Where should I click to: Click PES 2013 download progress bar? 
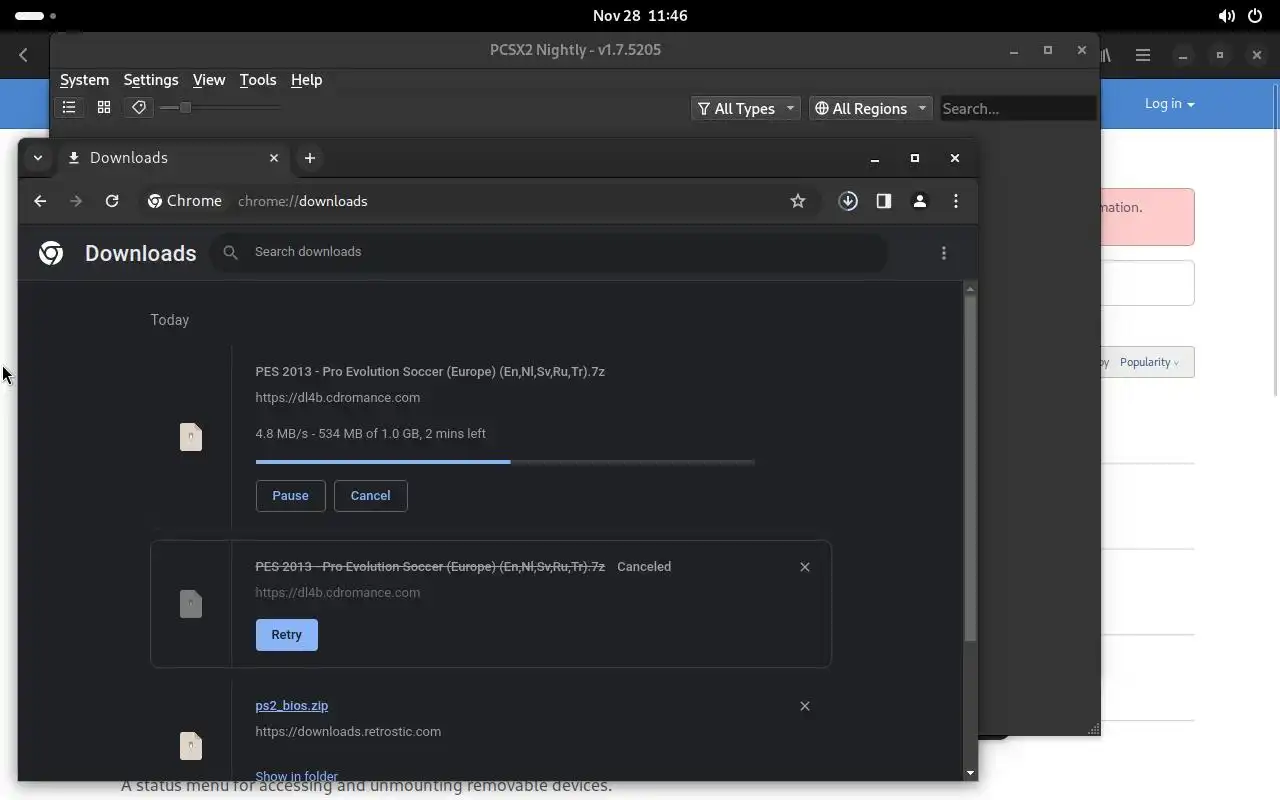tap(505, 462)
